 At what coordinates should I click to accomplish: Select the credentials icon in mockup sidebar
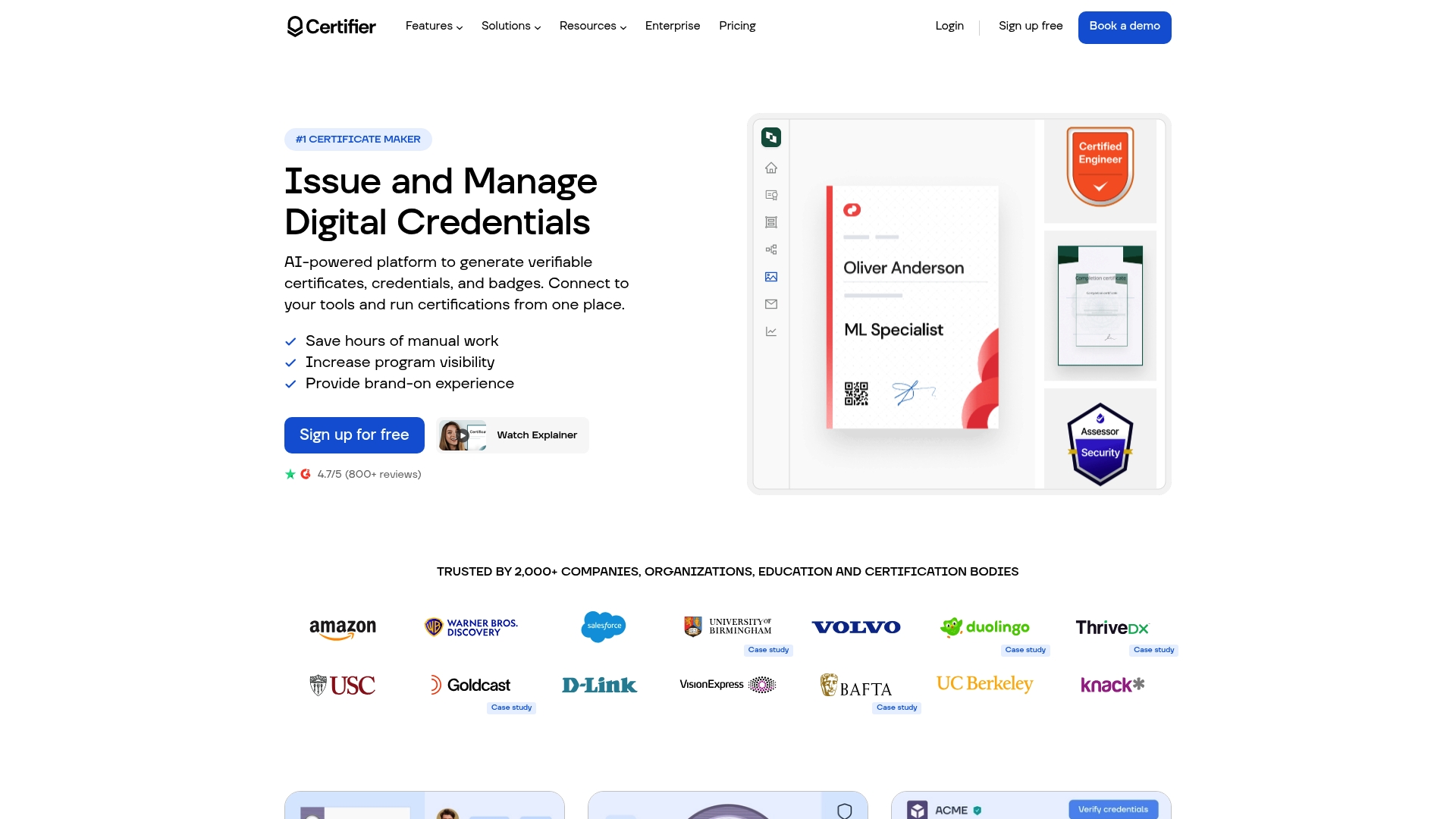[x=771, y=195]
